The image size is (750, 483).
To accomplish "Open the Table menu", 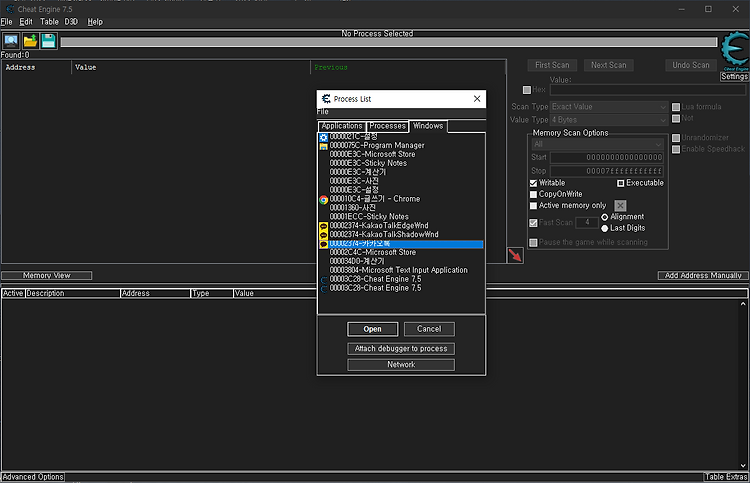I will point(49,22).
